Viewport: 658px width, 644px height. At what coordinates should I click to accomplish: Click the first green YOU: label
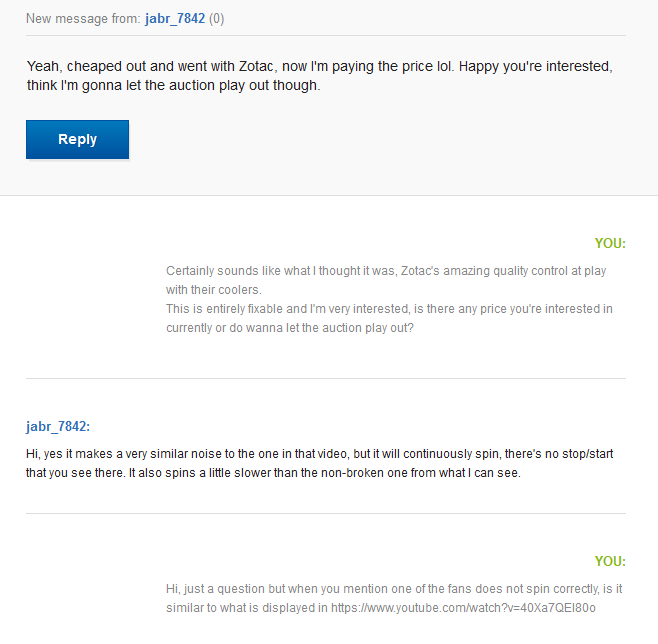[x=610, y=243]
